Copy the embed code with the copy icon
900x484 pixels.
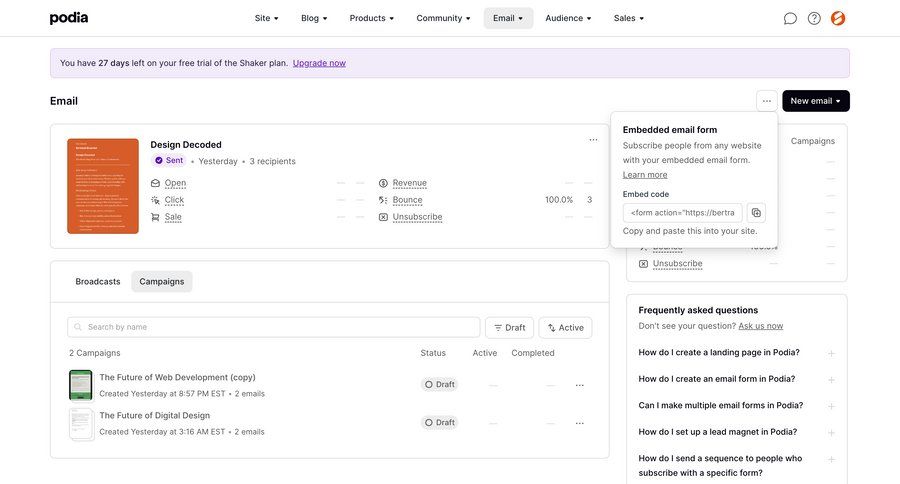756,212
